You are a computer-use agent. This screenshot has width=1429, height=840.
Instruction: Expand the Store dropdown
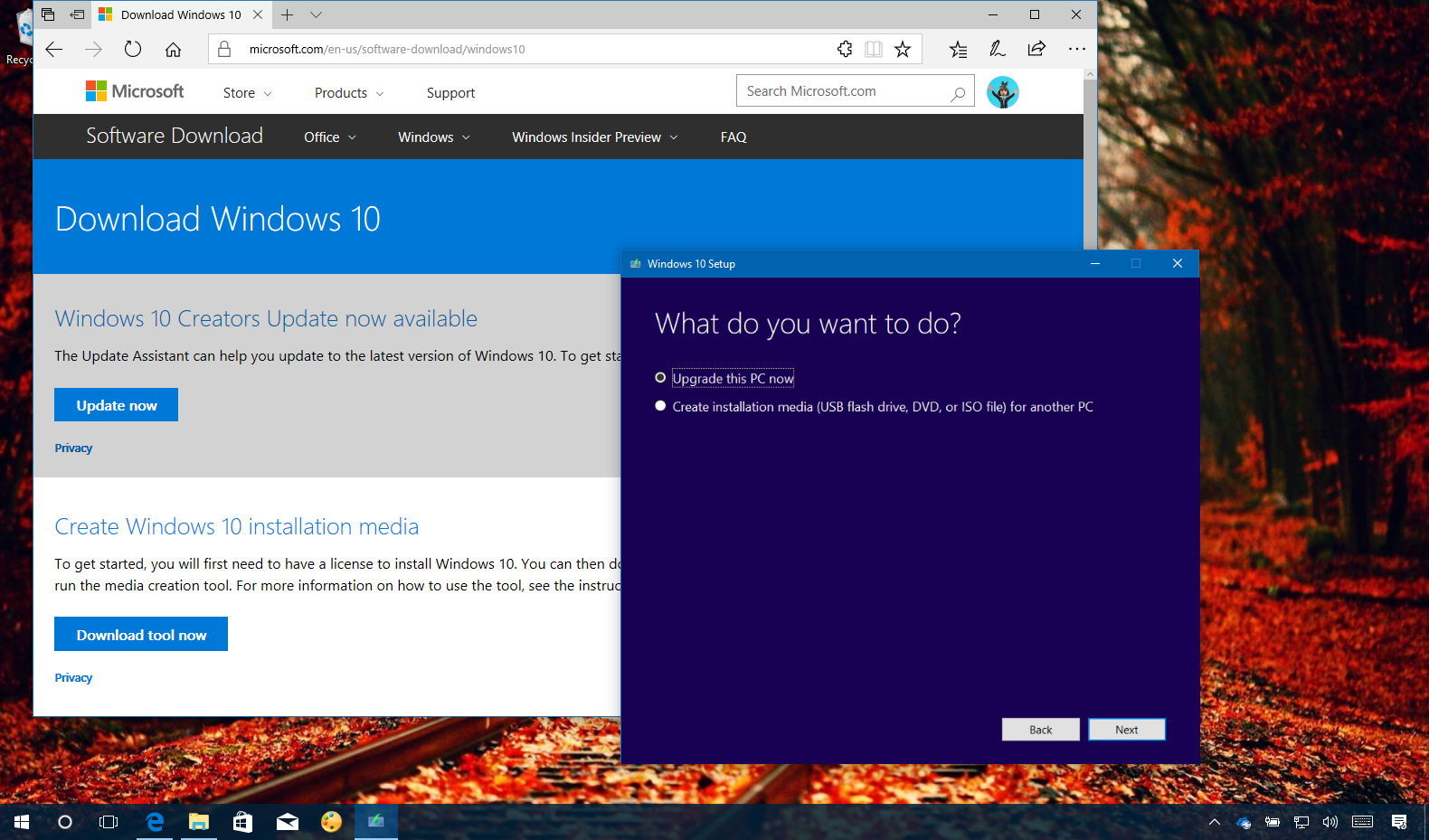click(x=247, y=93)
